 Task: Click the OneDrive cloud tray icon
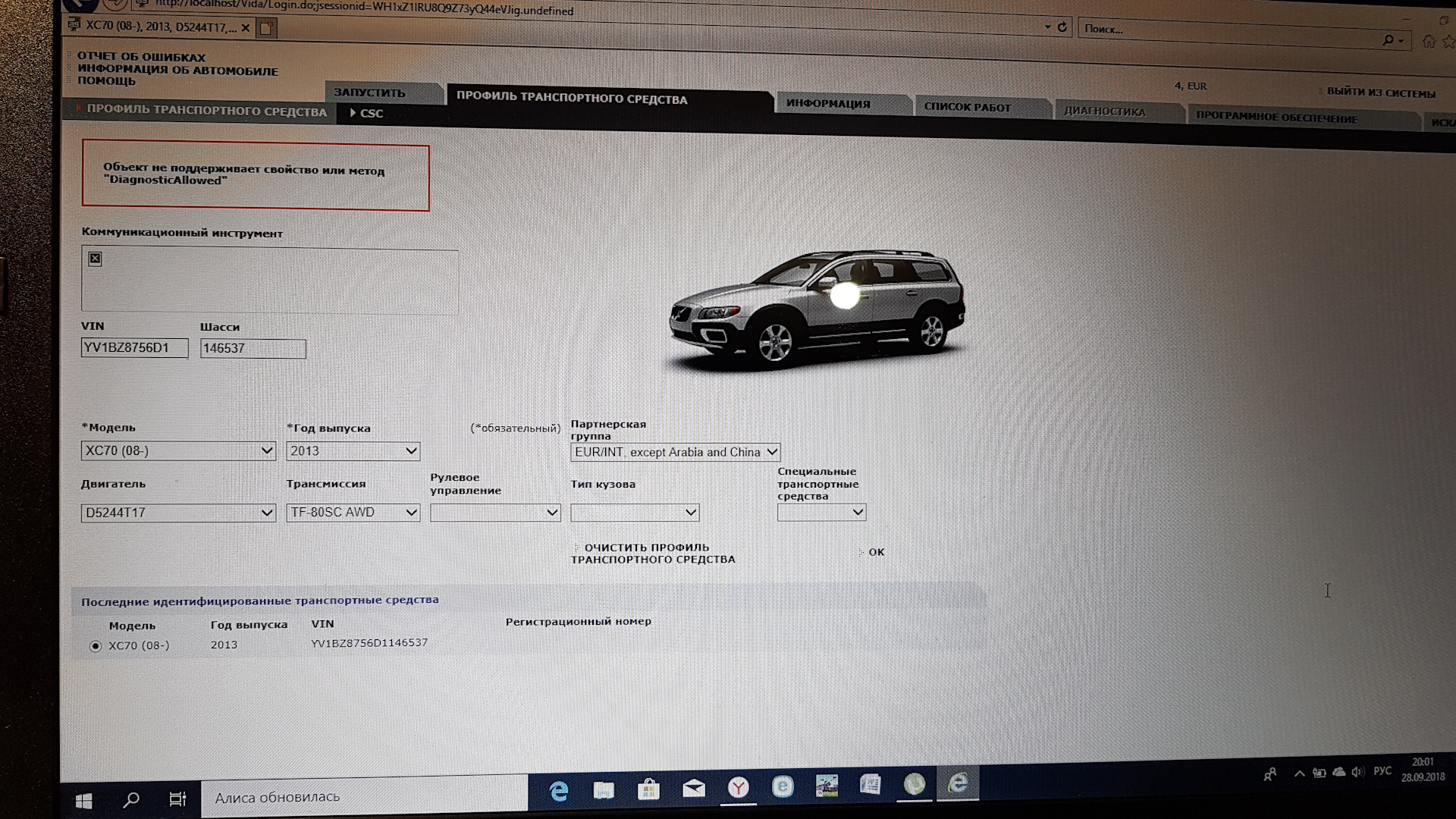point(1338,772)
